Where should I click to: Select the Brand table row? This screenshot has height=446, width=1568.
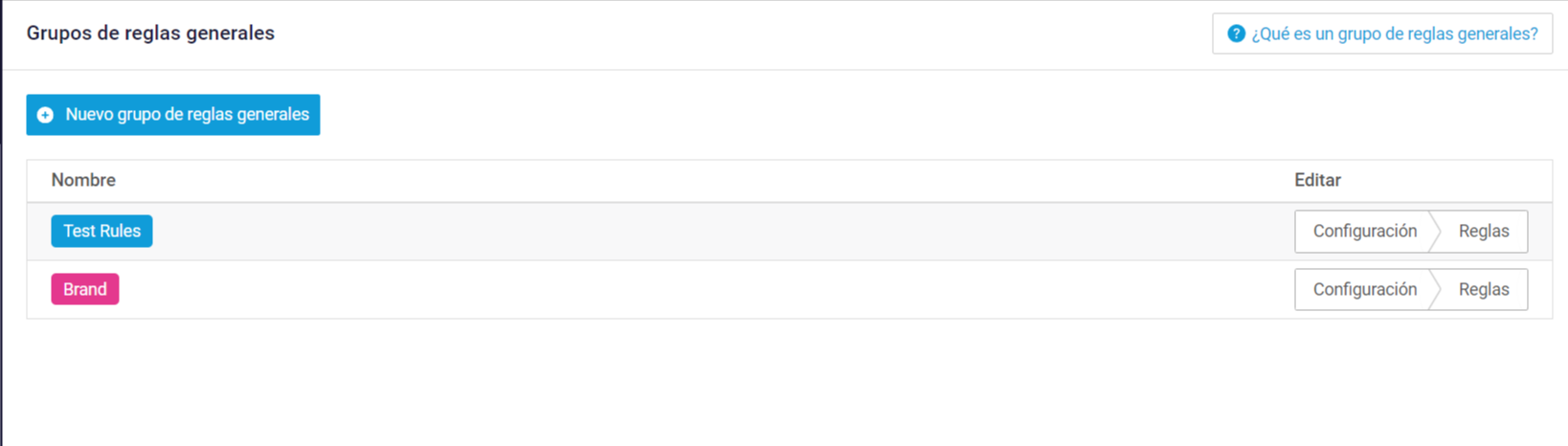(x=789, y=289)
